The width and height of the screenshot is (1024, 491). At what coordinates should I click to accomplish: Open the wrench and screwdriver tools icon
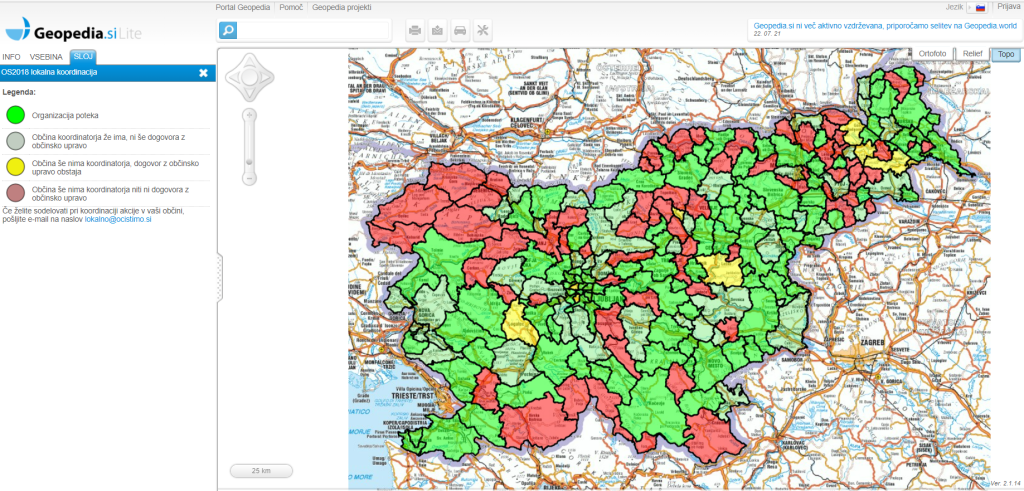[483, 31]
